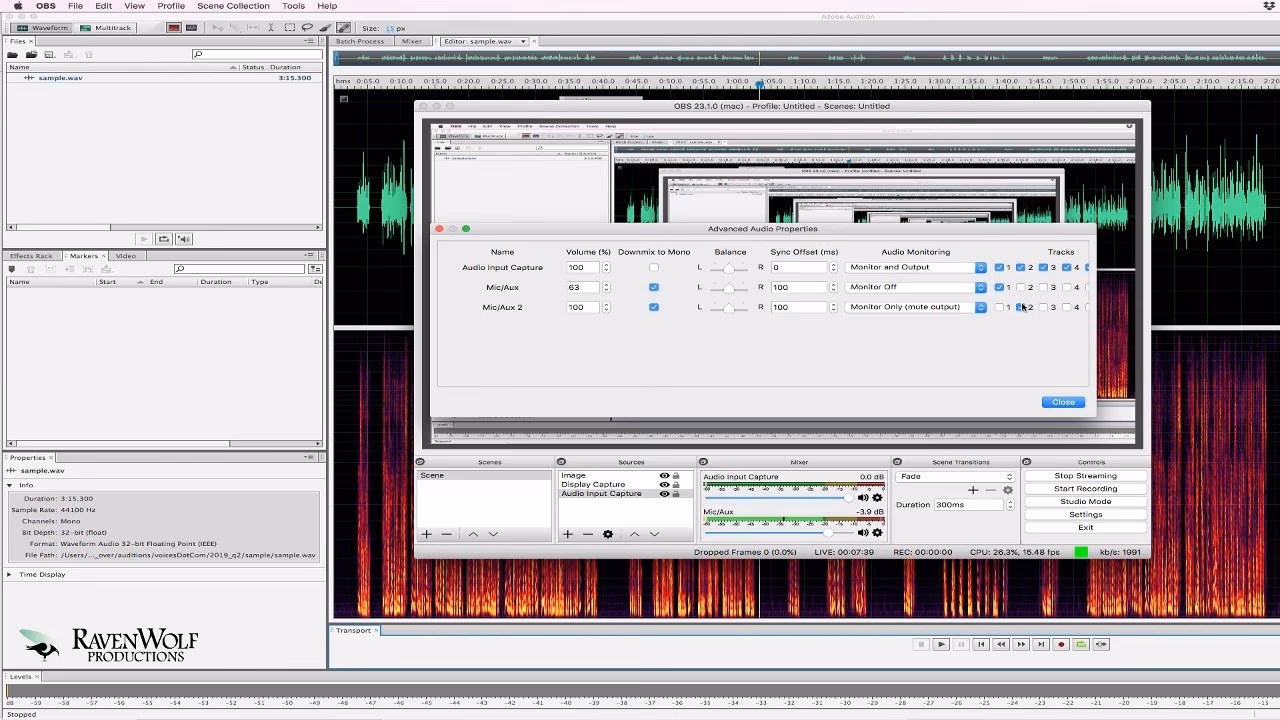Click the volume stepper for Mic/Aux 2

point(606,307)
